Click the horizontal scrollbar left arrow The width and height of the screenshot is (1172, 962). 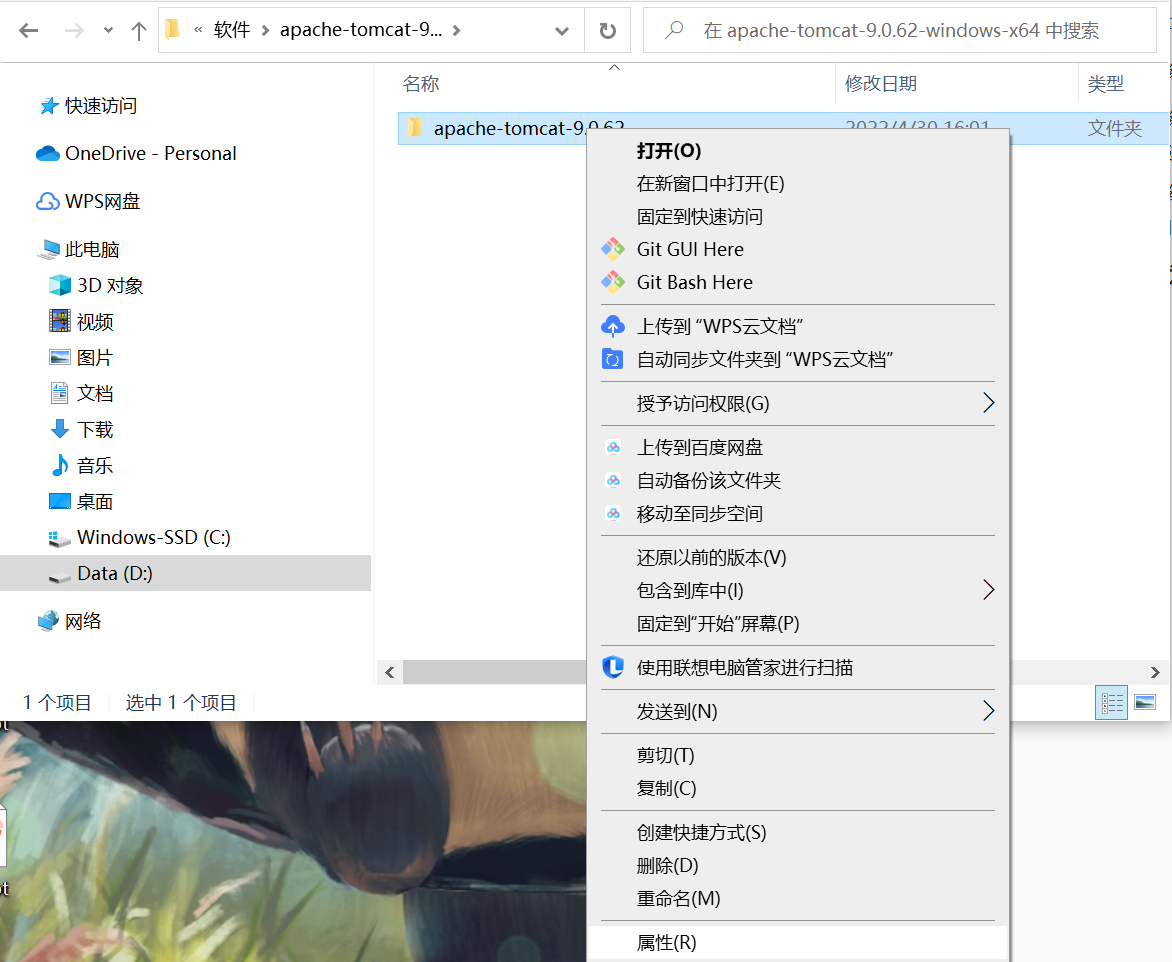(x=389, y=672)
